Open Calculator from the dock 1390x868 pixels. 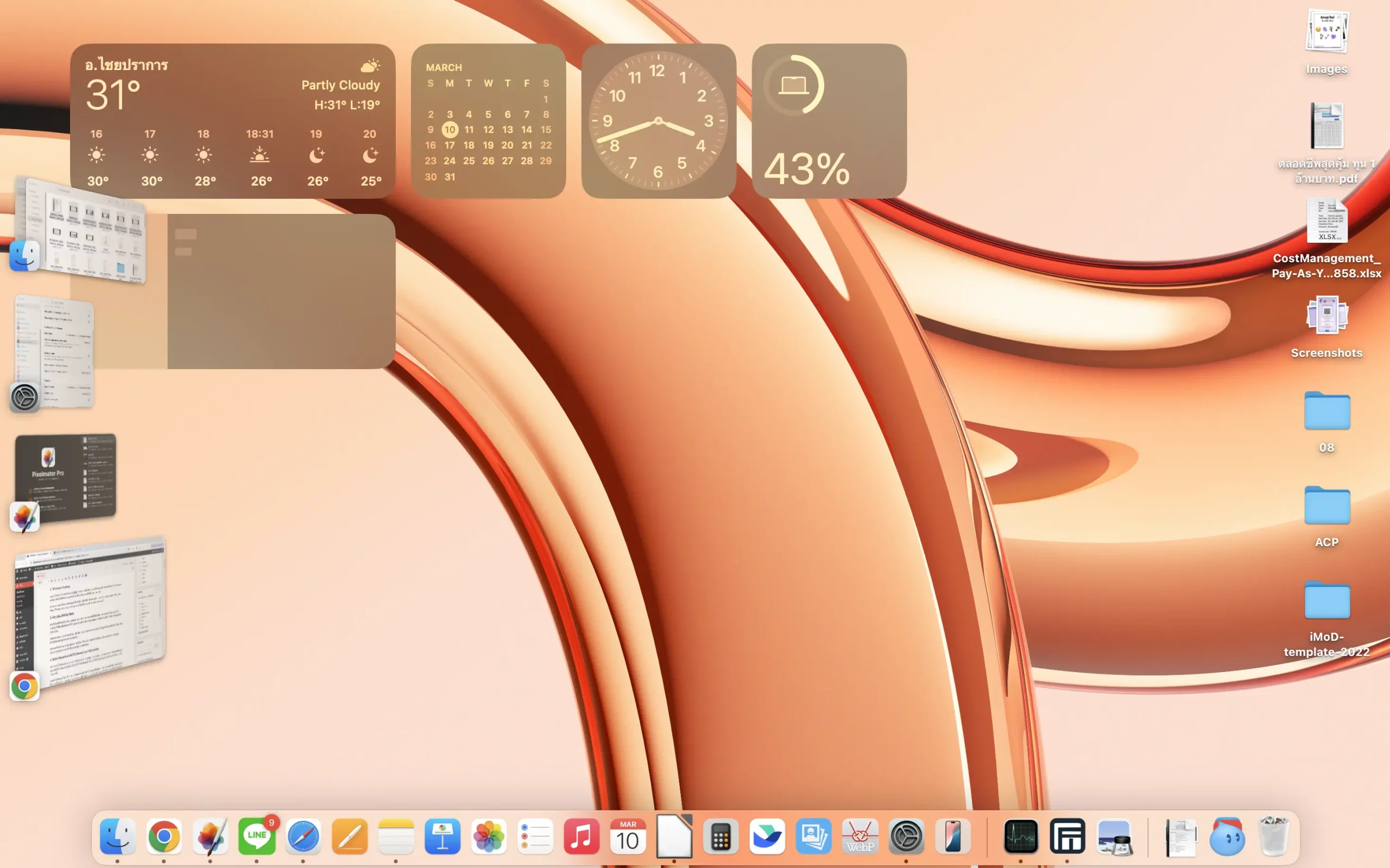click(x=721, y=837)
